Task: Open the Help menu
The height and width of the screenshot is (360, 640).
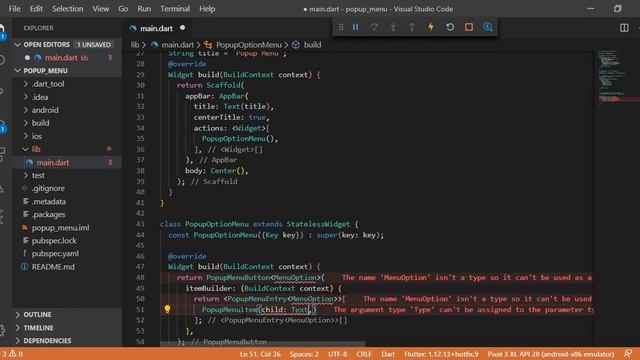Action: 207,9
